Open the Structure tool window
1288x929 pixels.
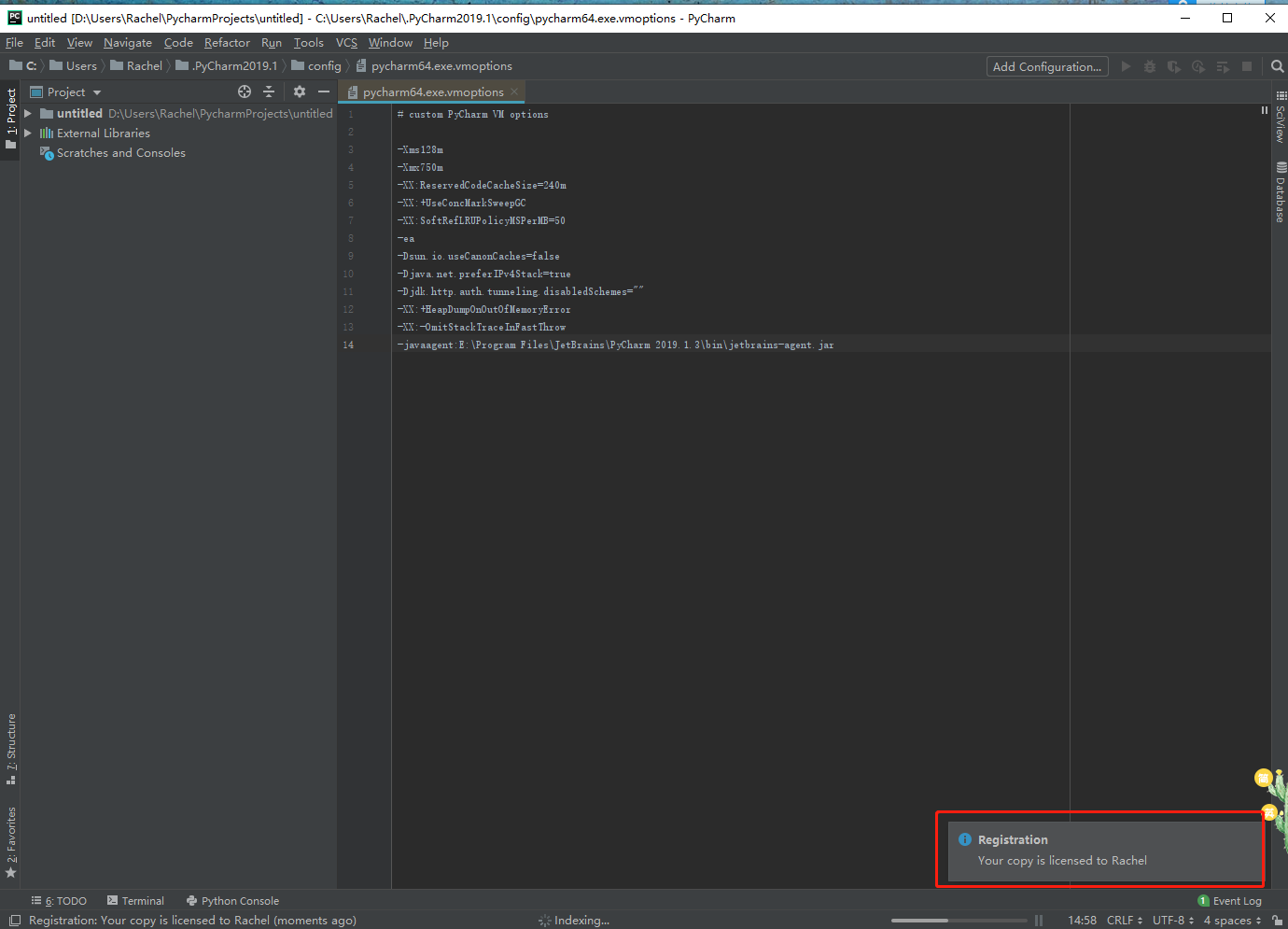pos(11,749)
